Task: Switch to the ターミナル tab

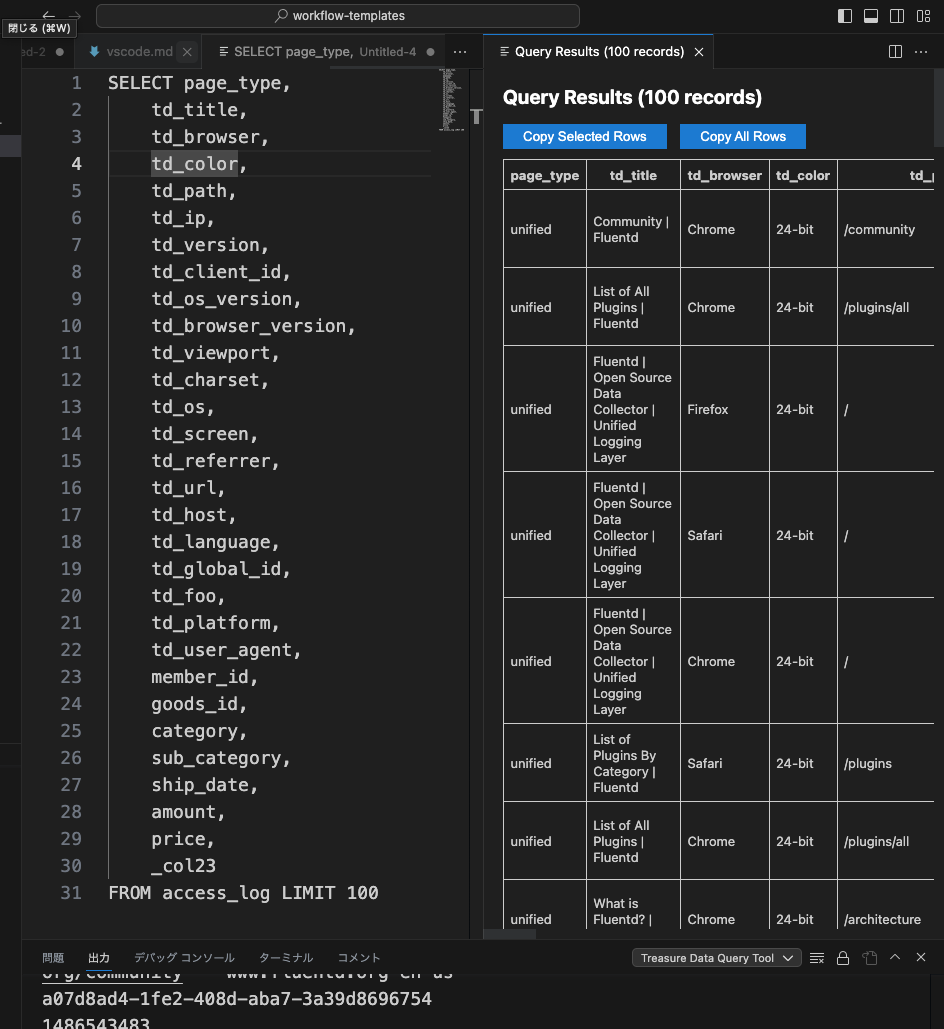Action: coord(286,958)
